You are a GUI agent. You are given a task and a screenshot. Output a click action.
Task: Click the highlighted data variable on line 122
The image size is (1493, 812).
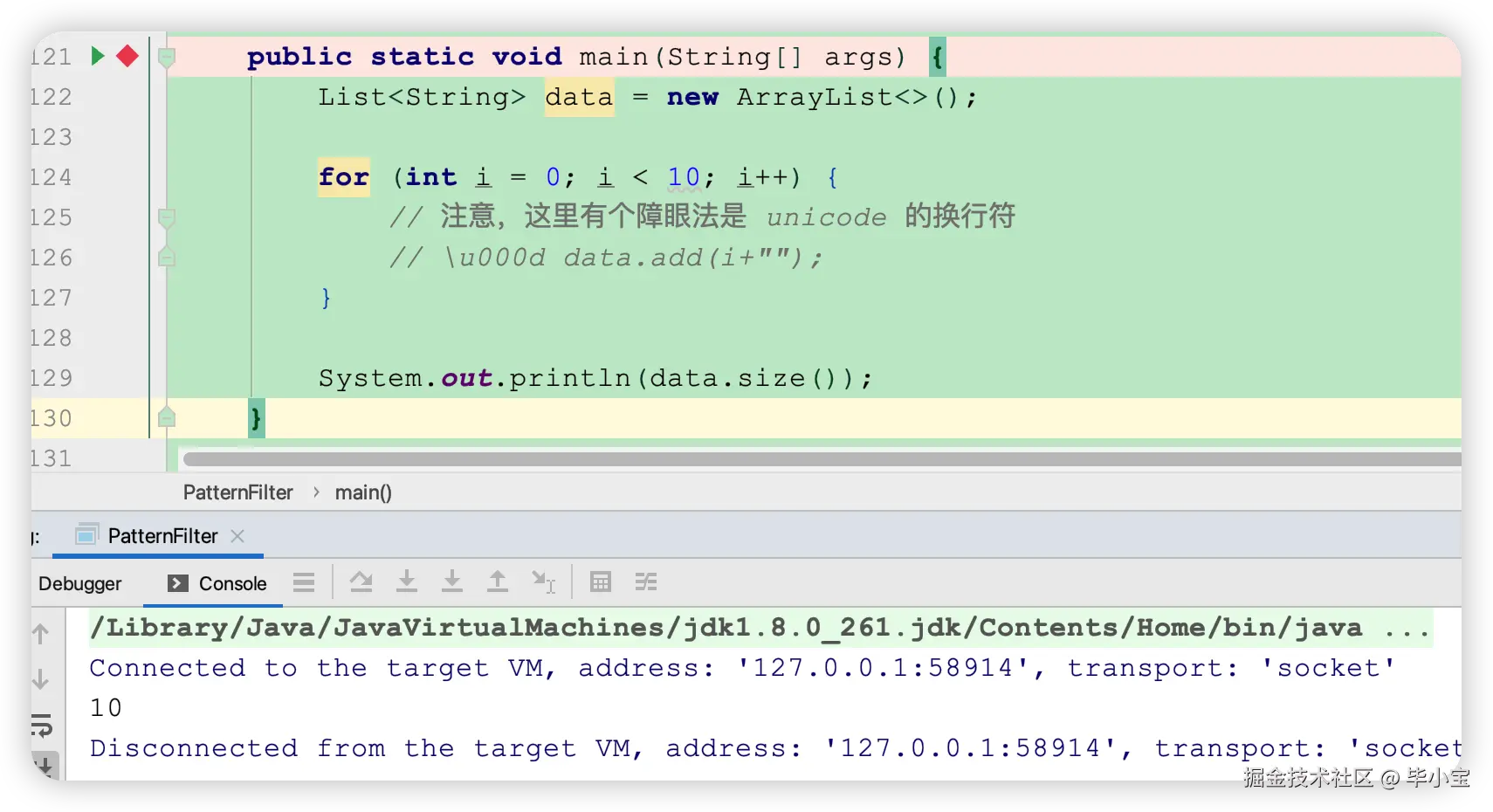tap(579, 97)
